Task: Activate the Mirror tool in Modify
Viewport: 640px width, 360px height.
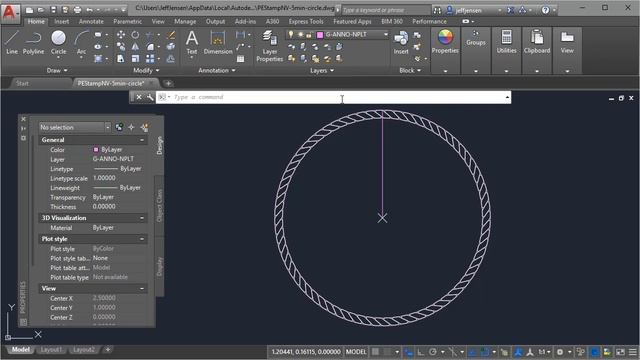Action: [135, 47]
